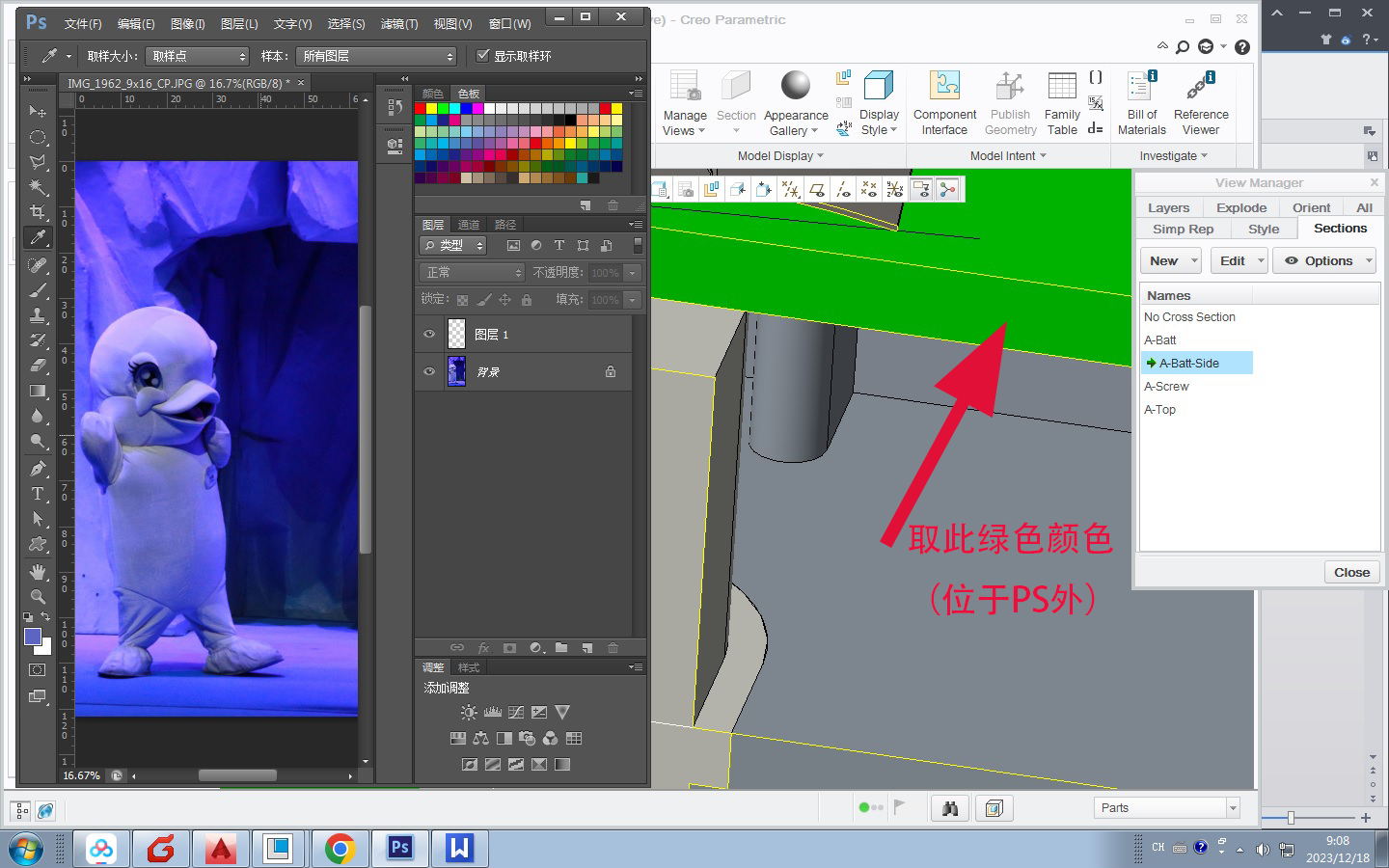Select the Healing Brush tool
The width and height of the screenshot is (1389, 868).
(x=38, y=265)
